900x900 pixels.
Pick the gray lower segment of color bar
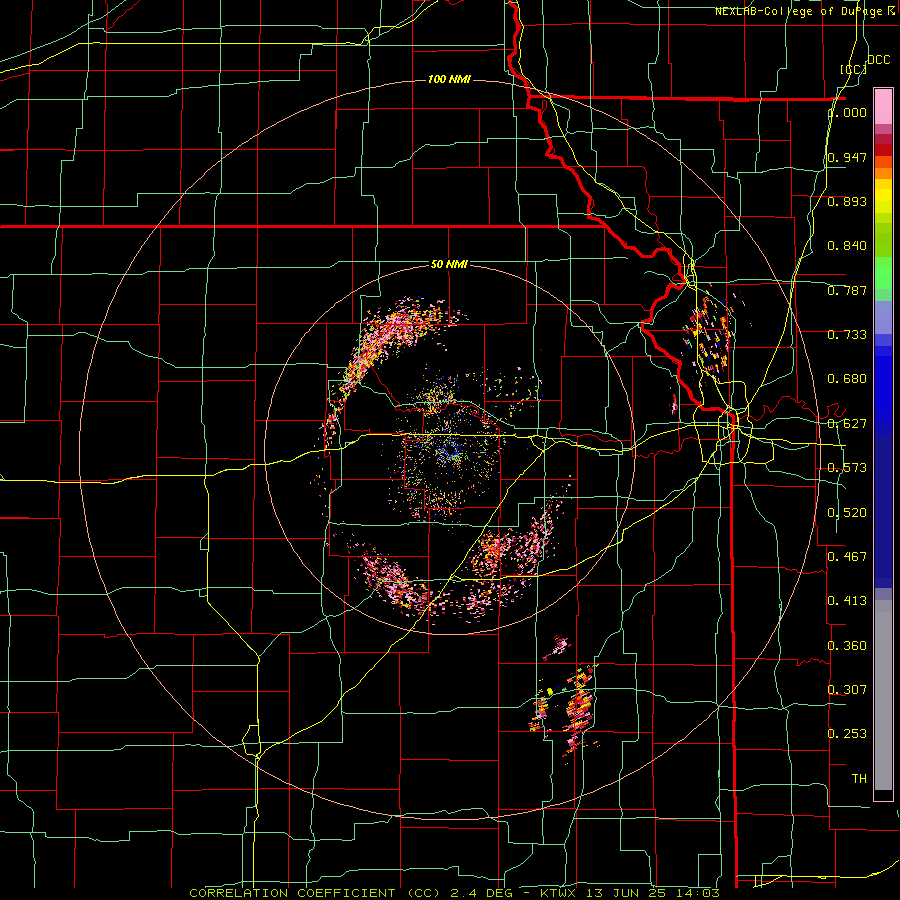883,695
